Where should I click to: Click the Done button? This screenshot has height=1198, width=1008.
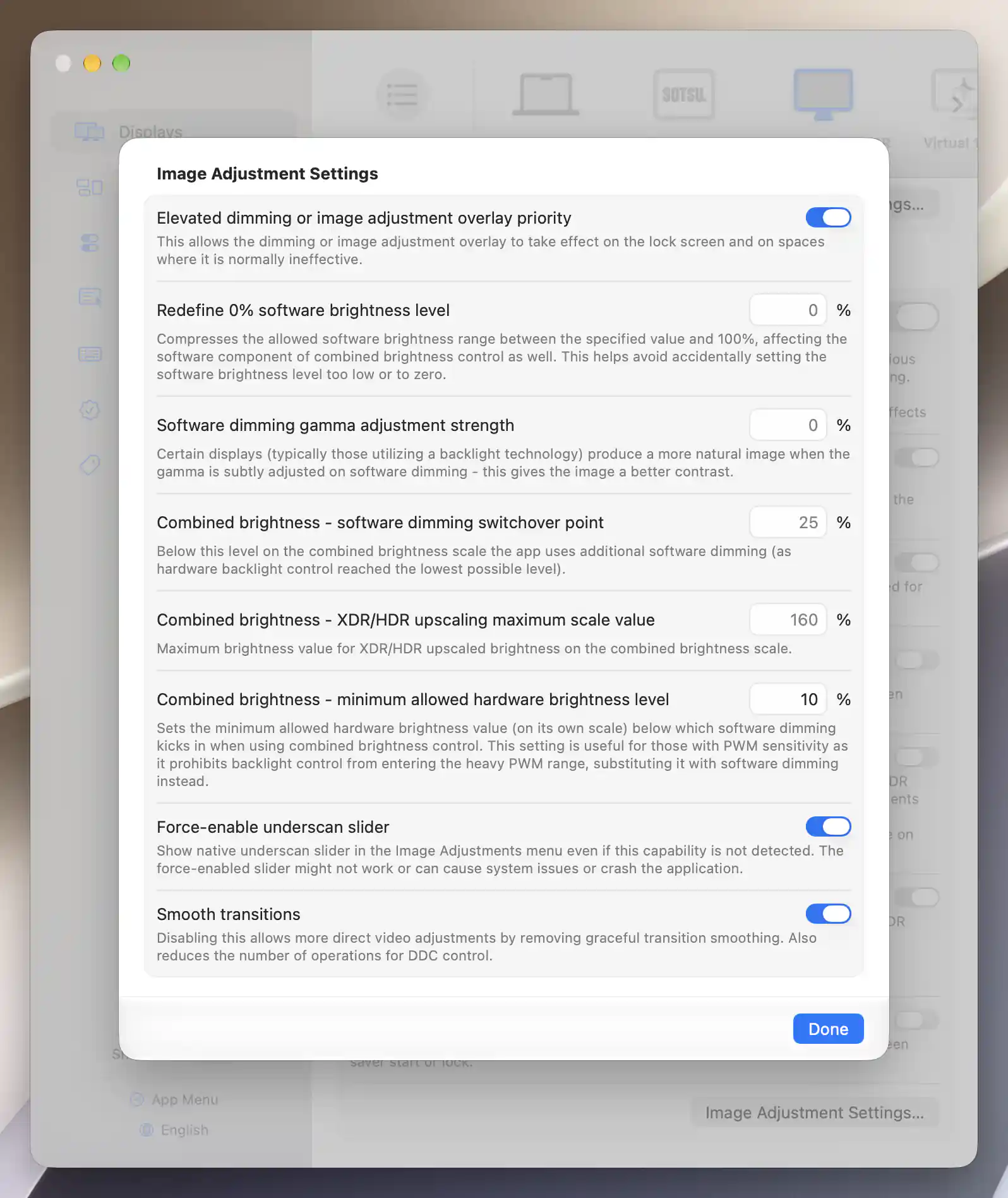click(x=828, y=1029)
